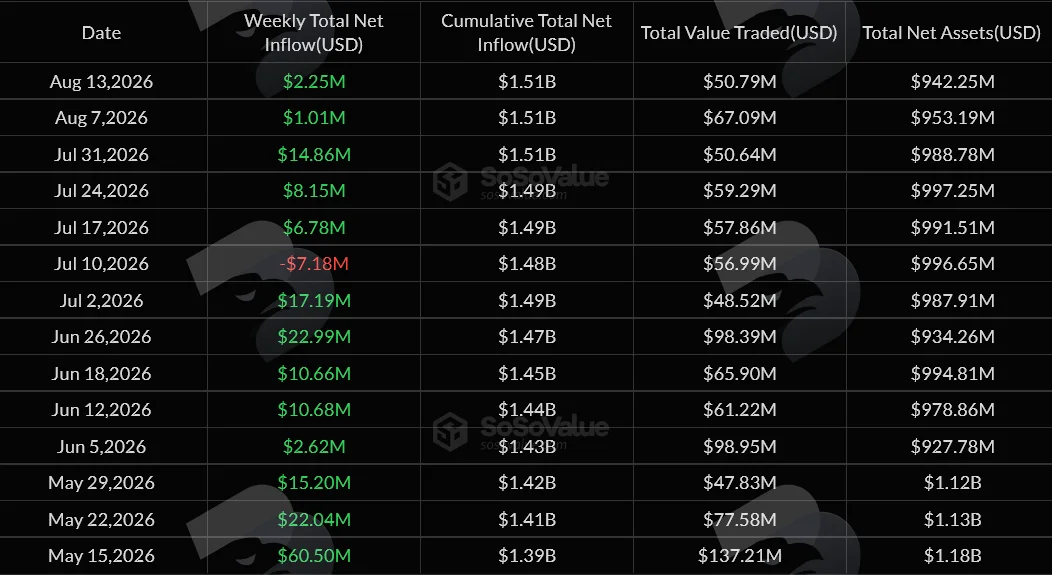This screenshot has height=575, width=1052.
Task: Select the Jun 5,2026 date cell
Action: pyautogui.click(x=101, y=446)
